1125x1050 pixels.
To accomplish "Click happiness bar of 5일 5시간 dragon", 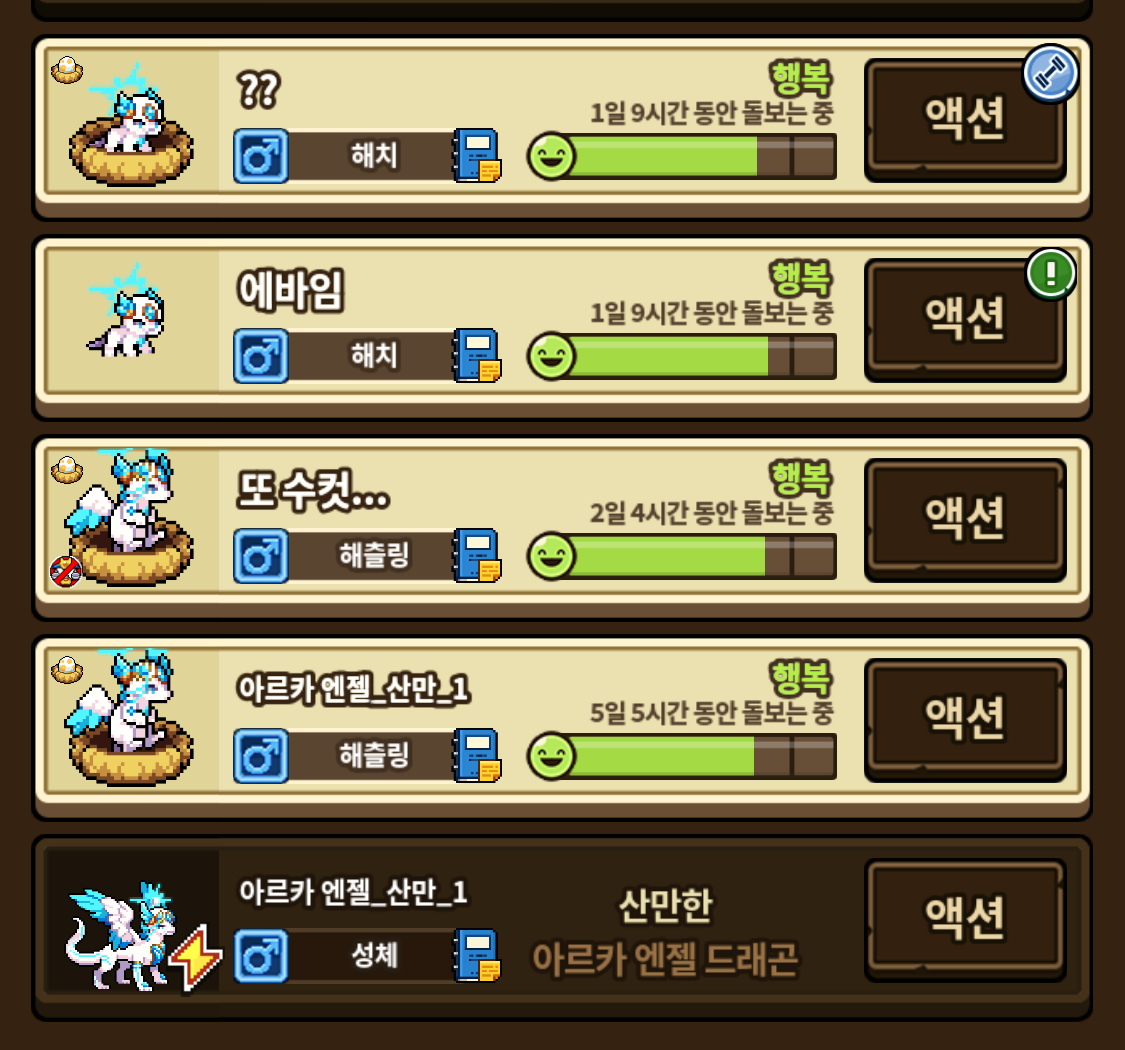I will coord(682,756).
